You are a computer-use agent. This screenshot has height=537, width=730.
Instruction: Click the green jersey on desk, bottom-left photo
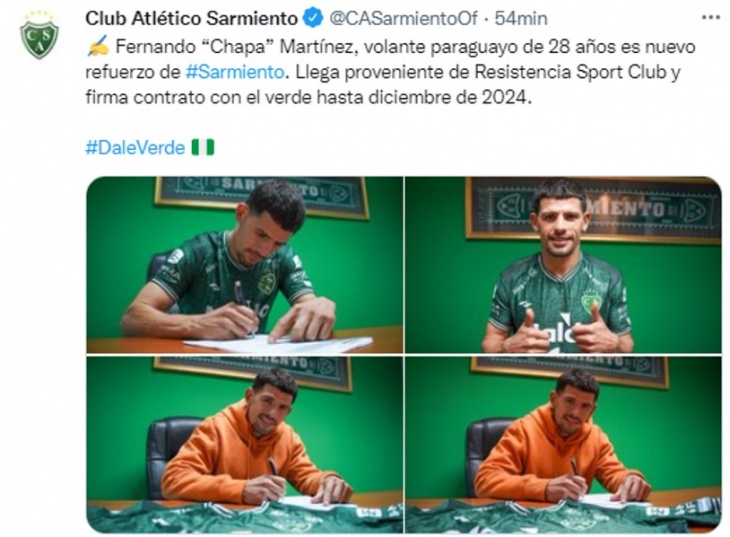pyautogui.click(x=245, y=517)
